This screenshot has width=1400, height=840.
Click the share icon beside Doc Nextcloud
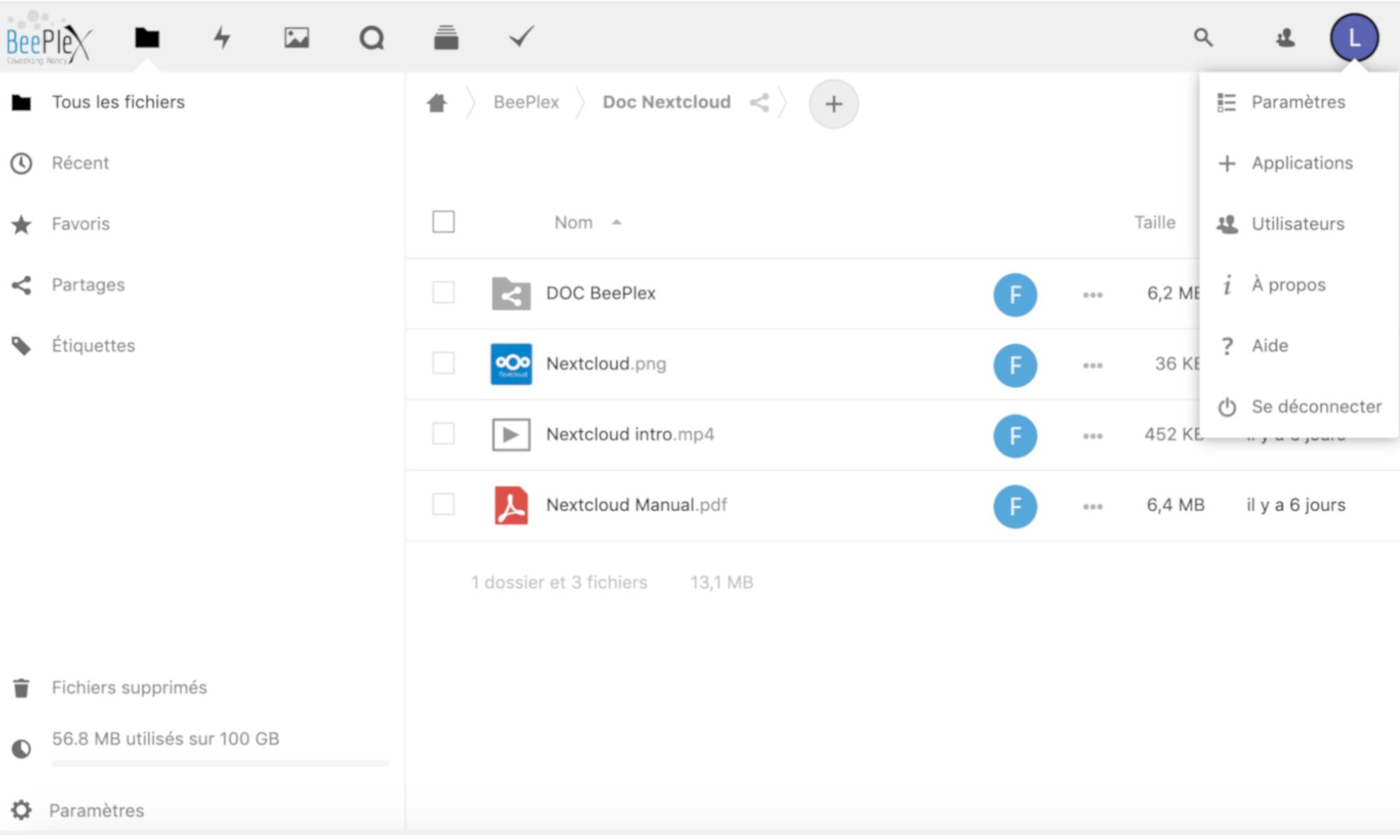(x=759, y=103)
